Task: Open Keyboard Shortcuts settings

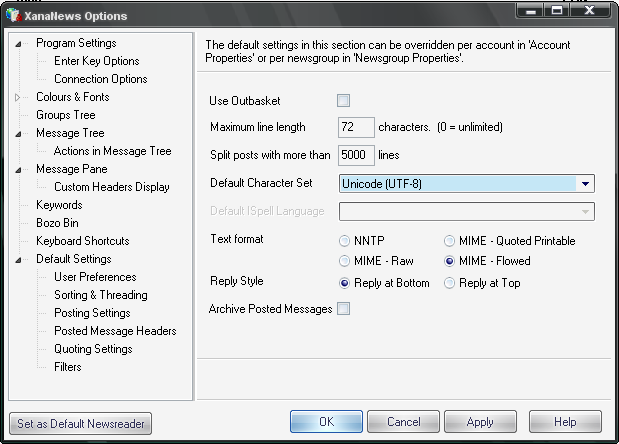Action: point(83,241)
